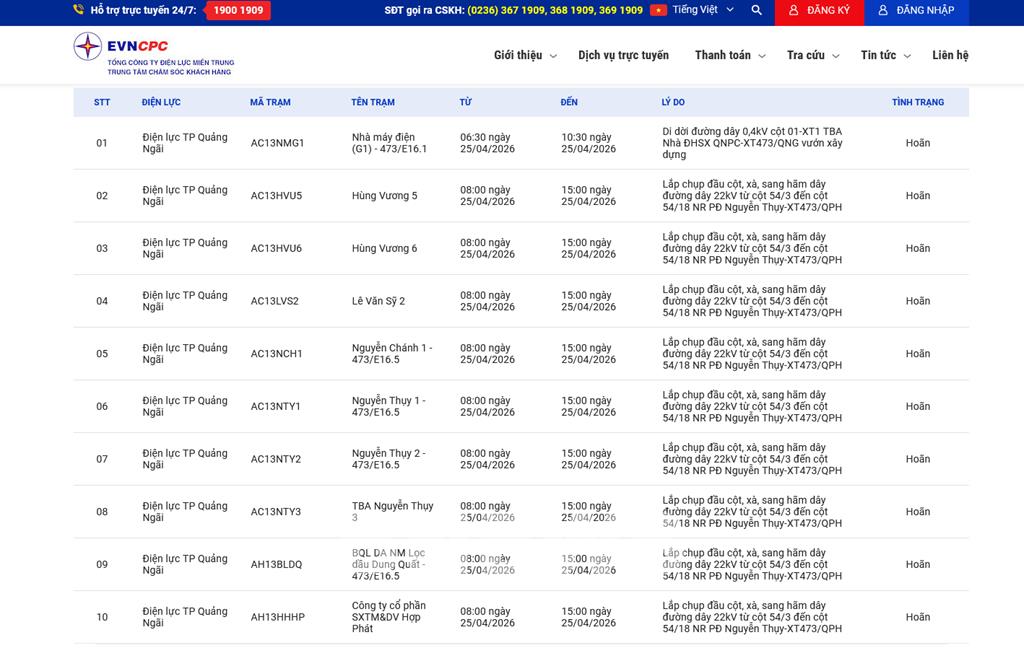1024x648 pixels.
Task: Click the ĐĂNG NHẬP login button
Action: [915, 11]
